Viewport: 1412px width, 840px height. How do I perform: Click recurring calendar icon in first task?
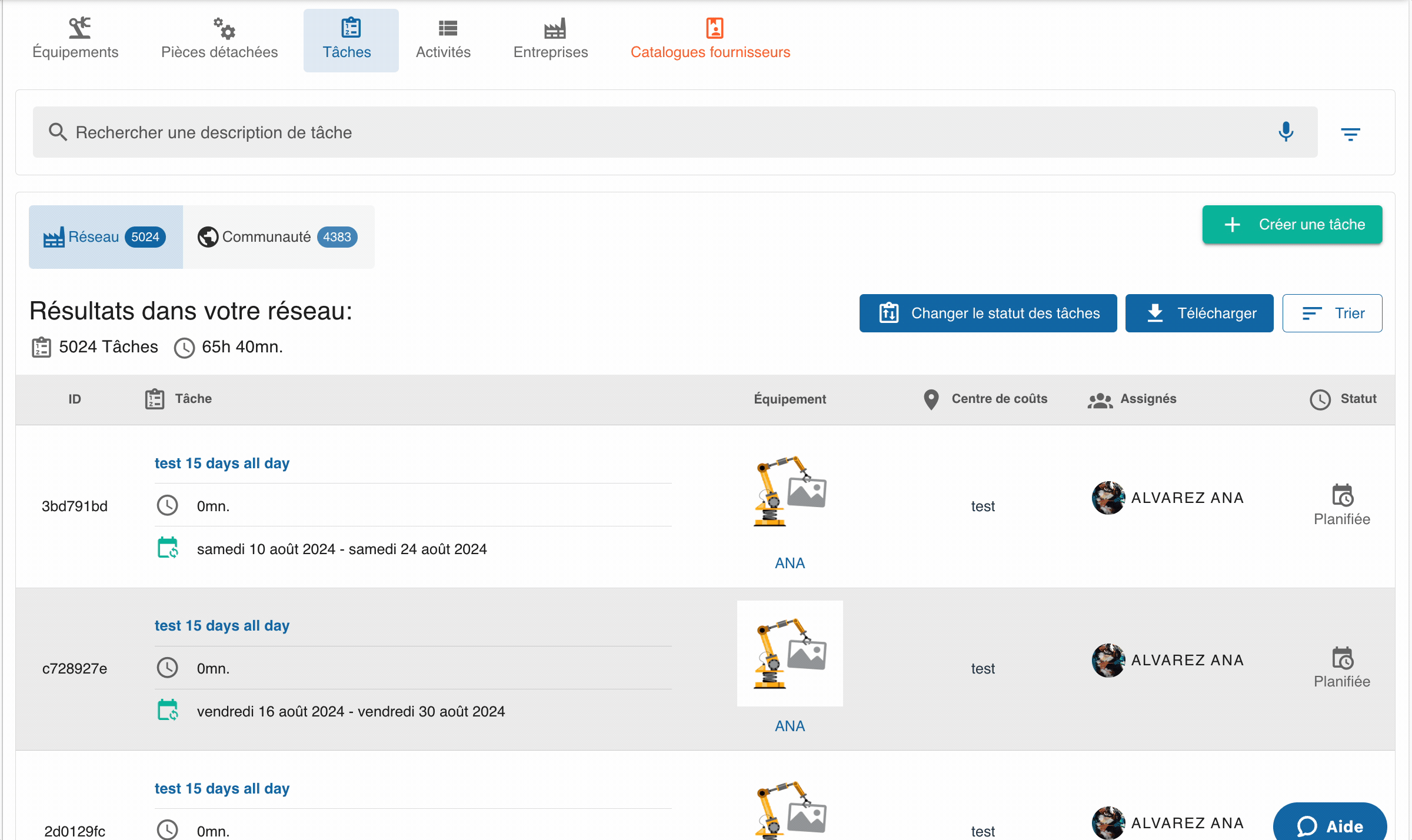click(x=168, y=548)
